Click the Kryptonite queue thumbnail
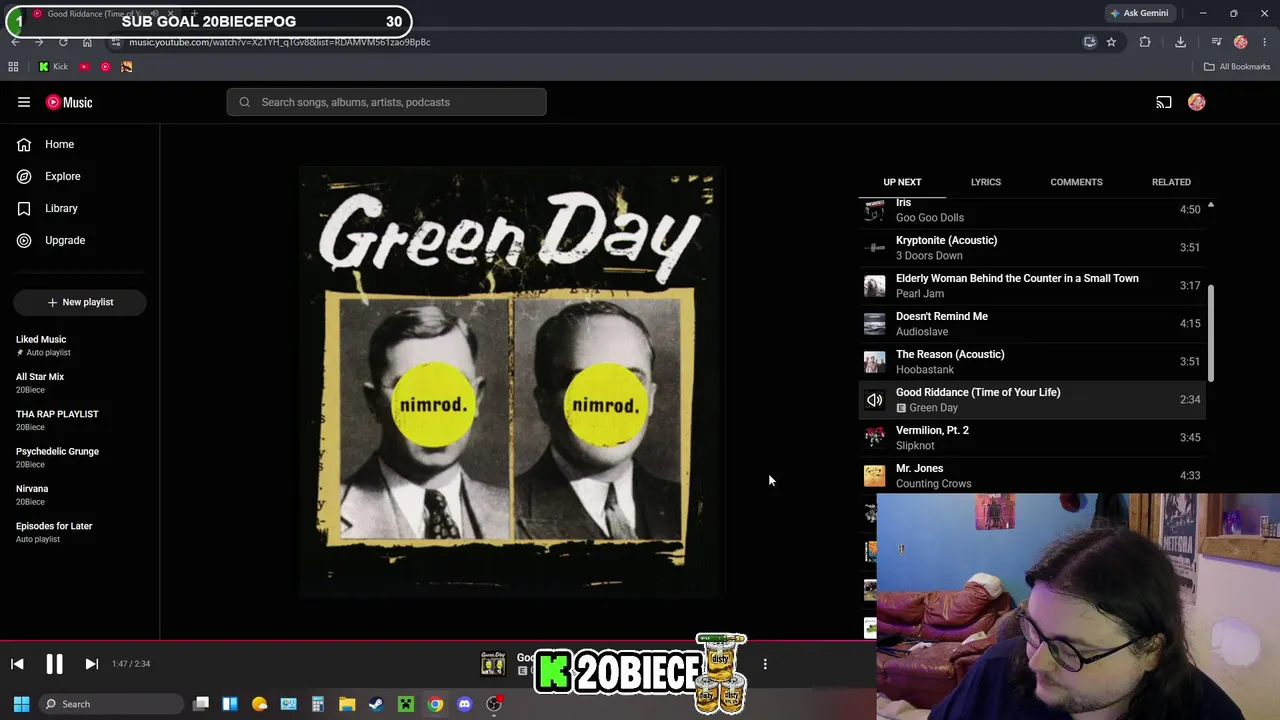 (x=875, y=248)
